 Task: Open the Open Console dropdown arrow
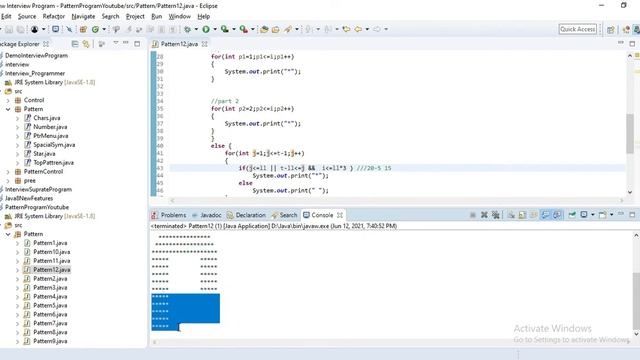612,215
